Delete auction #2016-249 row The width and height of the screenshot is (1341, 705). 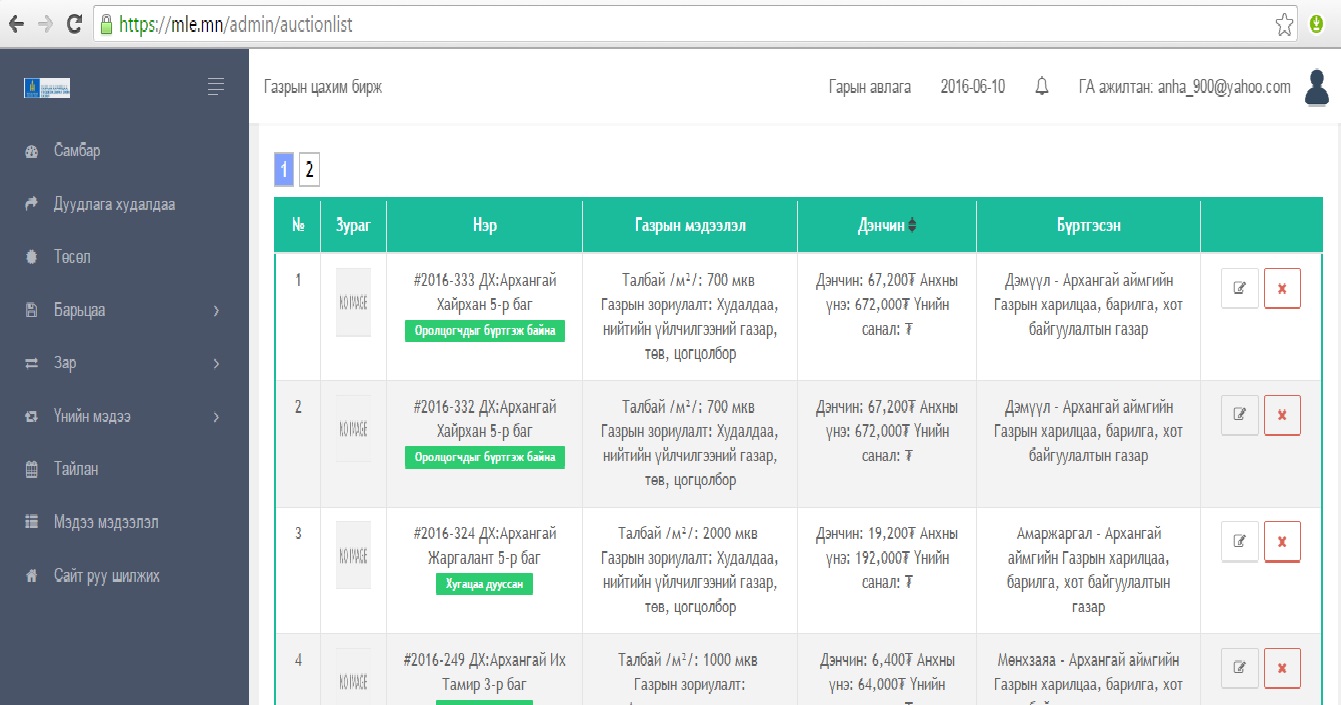(x=1282, y=668)
